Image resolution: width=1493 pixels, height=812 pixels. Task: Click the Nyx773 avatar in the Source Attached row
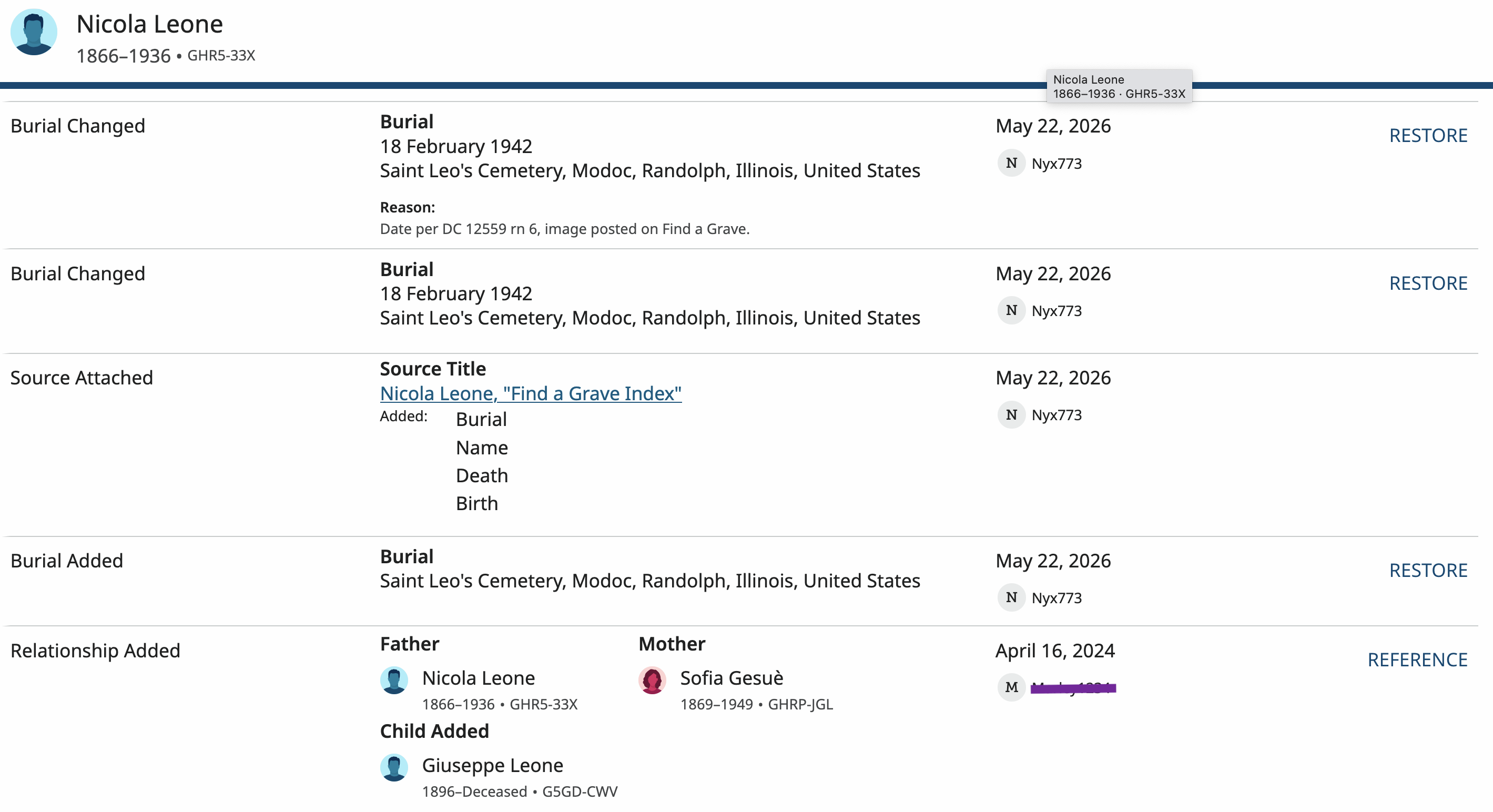(1011, 415)
